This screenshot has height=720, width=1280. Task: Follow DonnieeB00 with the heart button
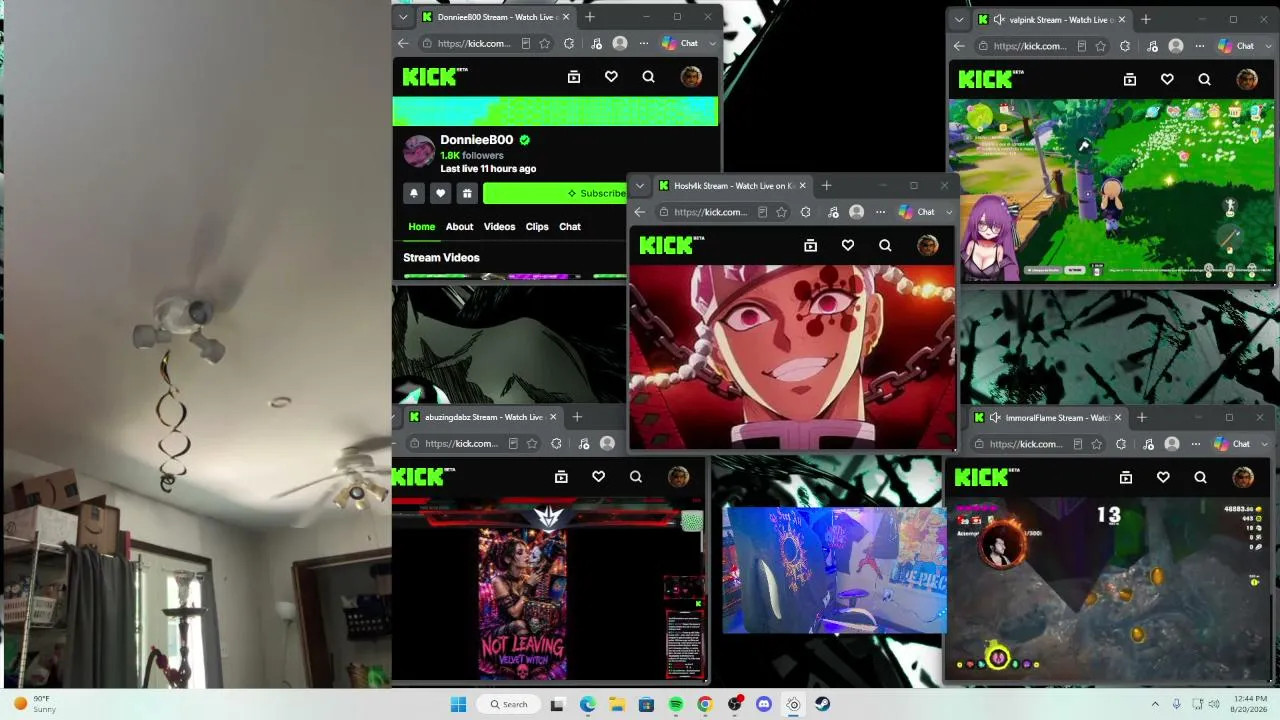(x=440, y=193)
